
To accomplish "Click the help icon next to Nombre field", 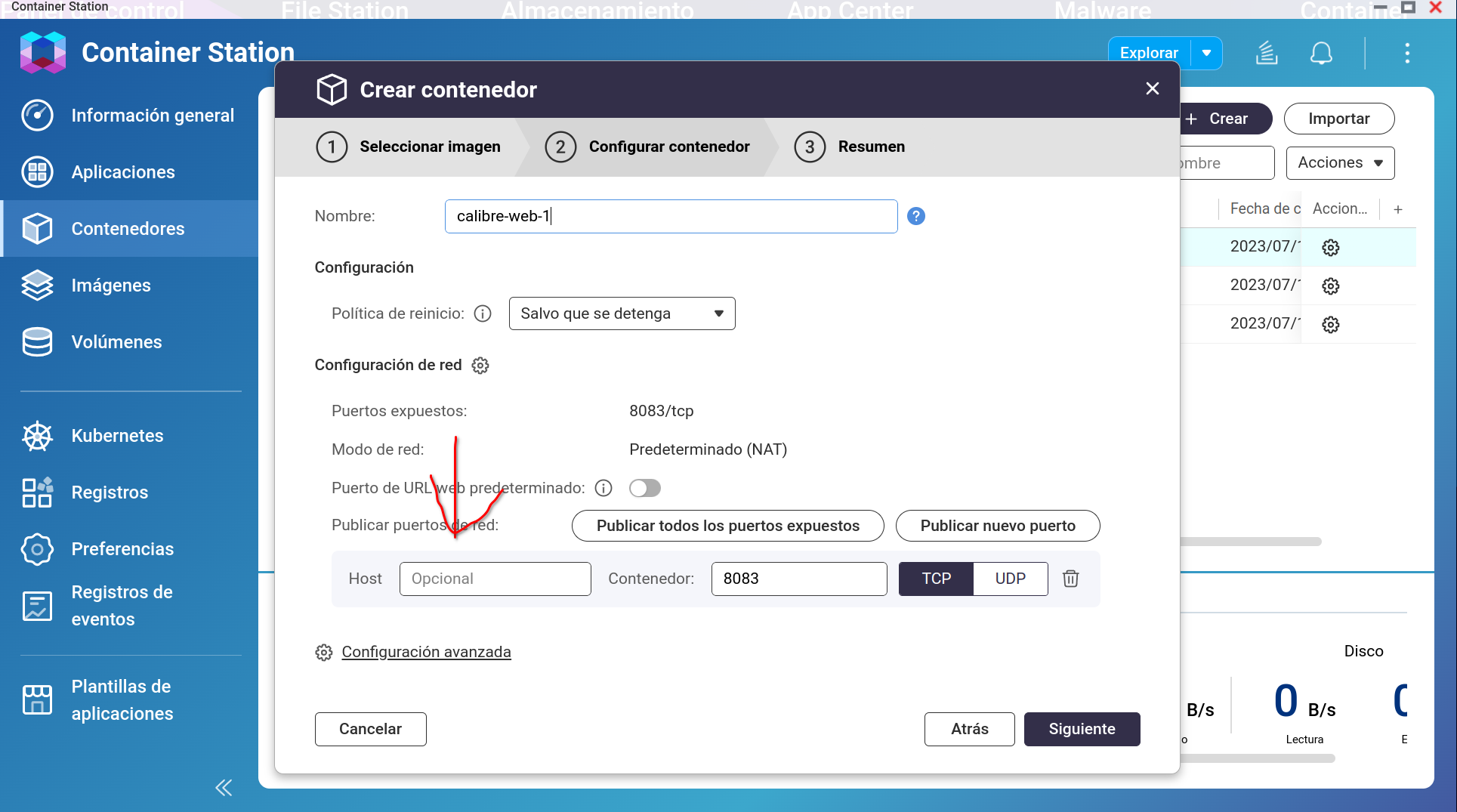I will point(915,216).
